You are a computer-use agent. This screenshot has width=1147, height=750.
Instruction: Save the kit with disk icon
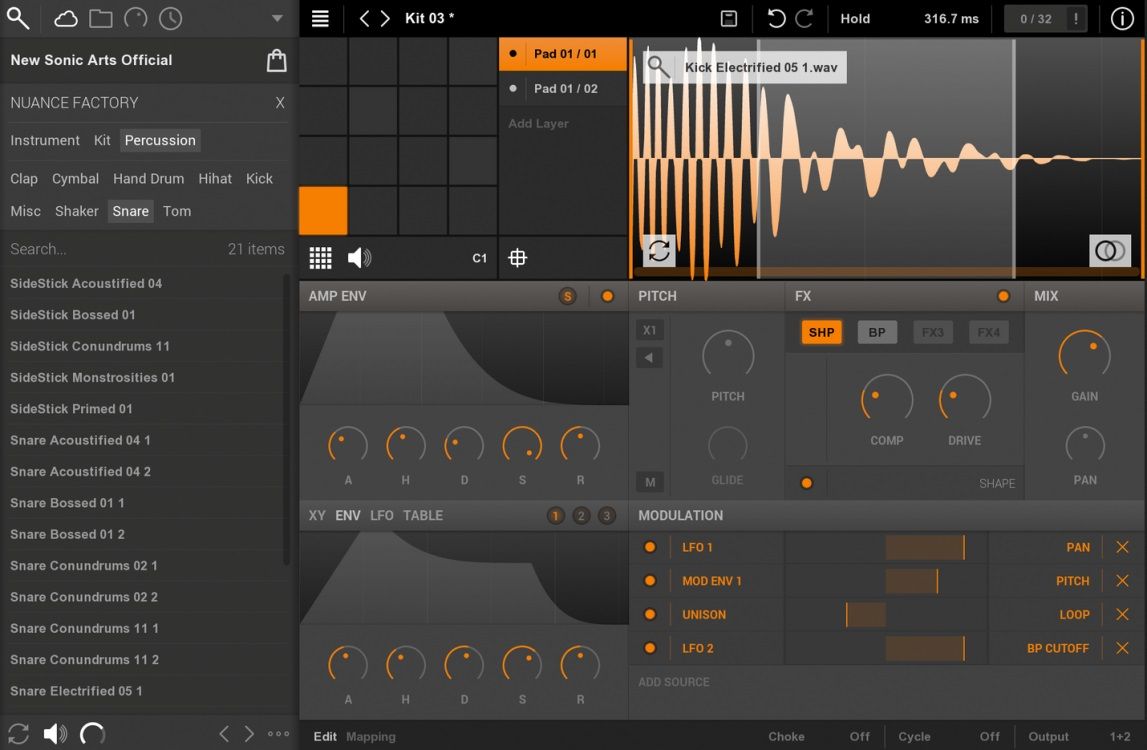[729, 18]
